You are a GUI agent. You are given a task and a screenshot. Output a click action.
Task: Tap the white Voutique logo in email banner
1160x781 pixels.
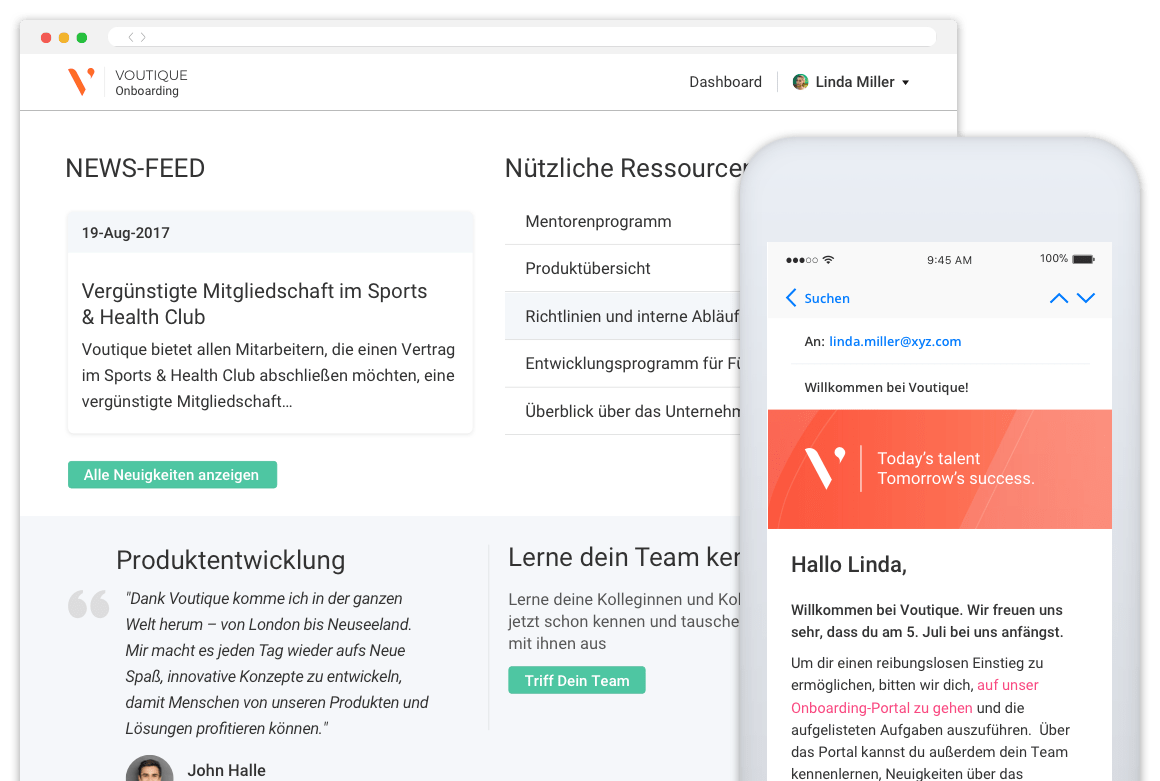825,467
